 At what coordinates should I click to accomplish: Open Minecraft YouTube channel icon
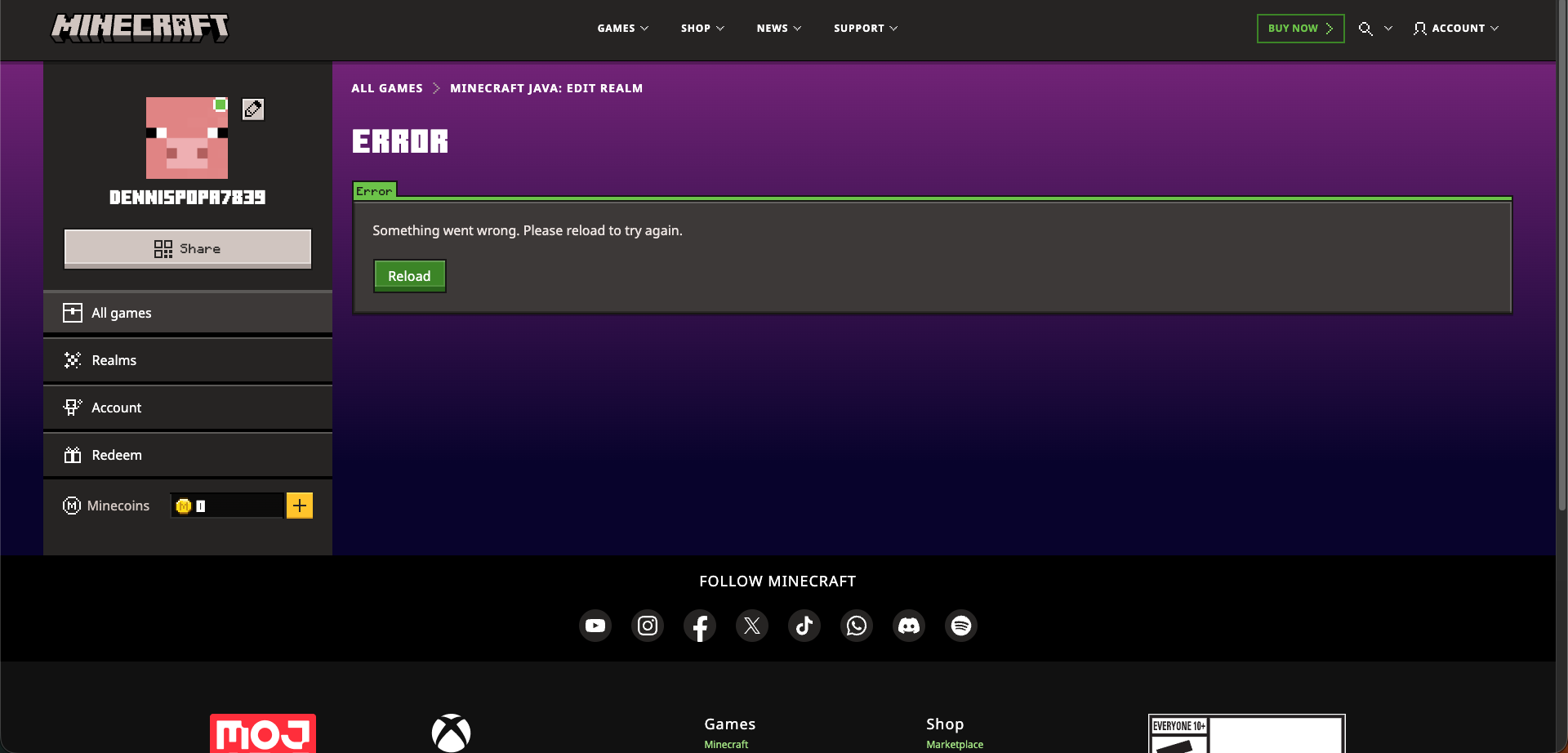tap(595, 626)
